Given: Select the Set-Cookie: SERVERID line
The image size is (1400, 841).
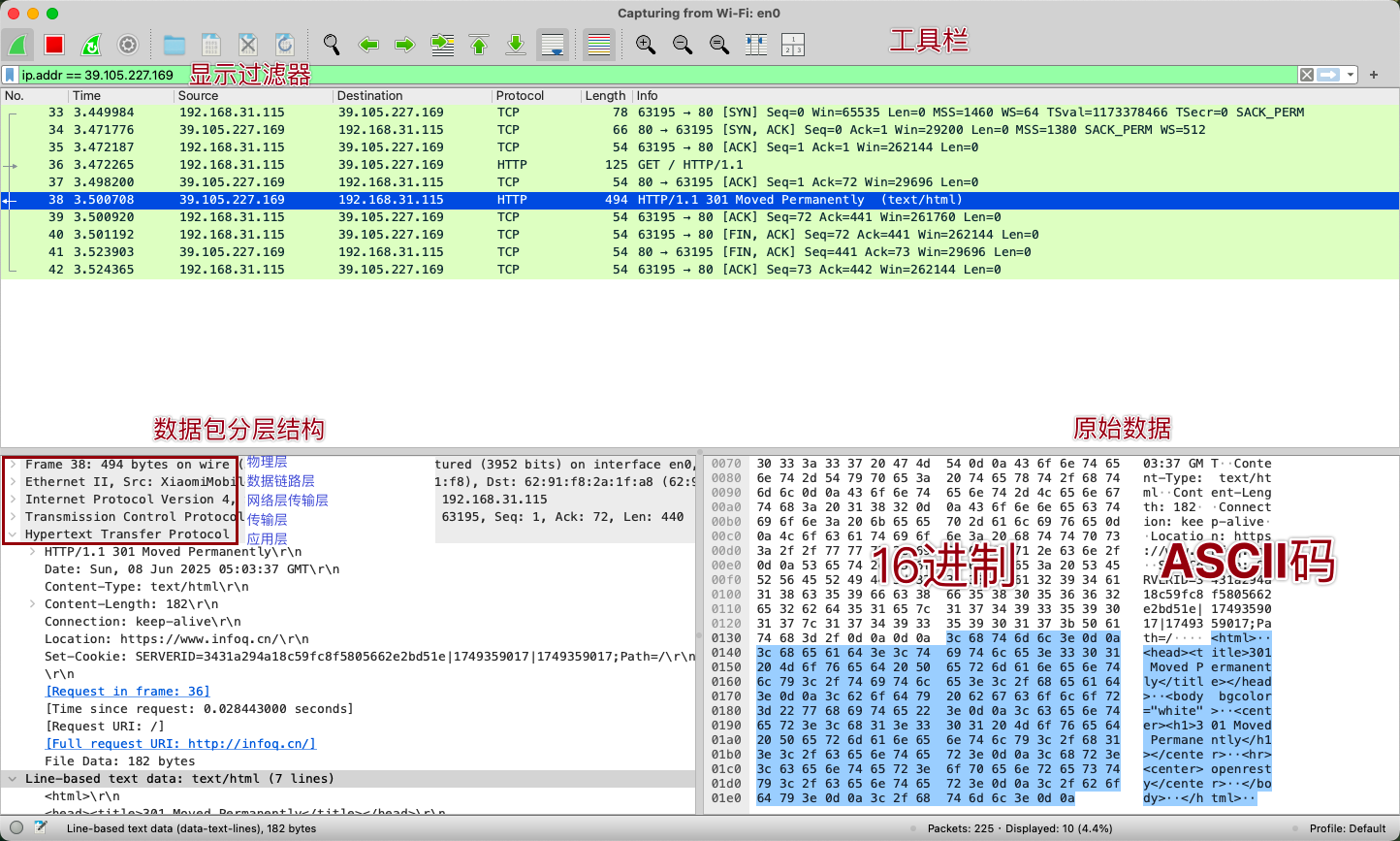Looking at the screenshot, I should pyautogui.click(x=369, y=657).
